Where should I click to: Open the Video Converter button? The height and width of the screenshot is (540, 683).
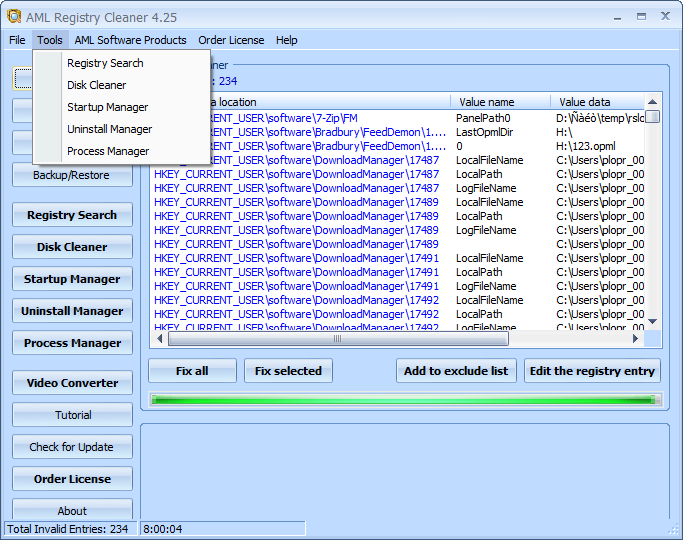point(72,383)
